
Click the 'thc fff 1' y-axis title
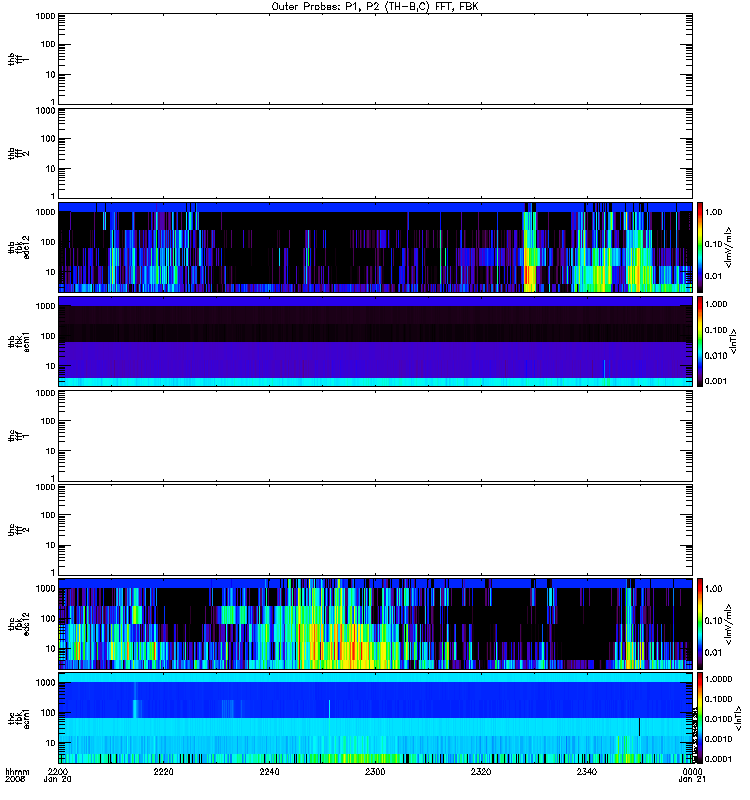[x=18, y=436]
